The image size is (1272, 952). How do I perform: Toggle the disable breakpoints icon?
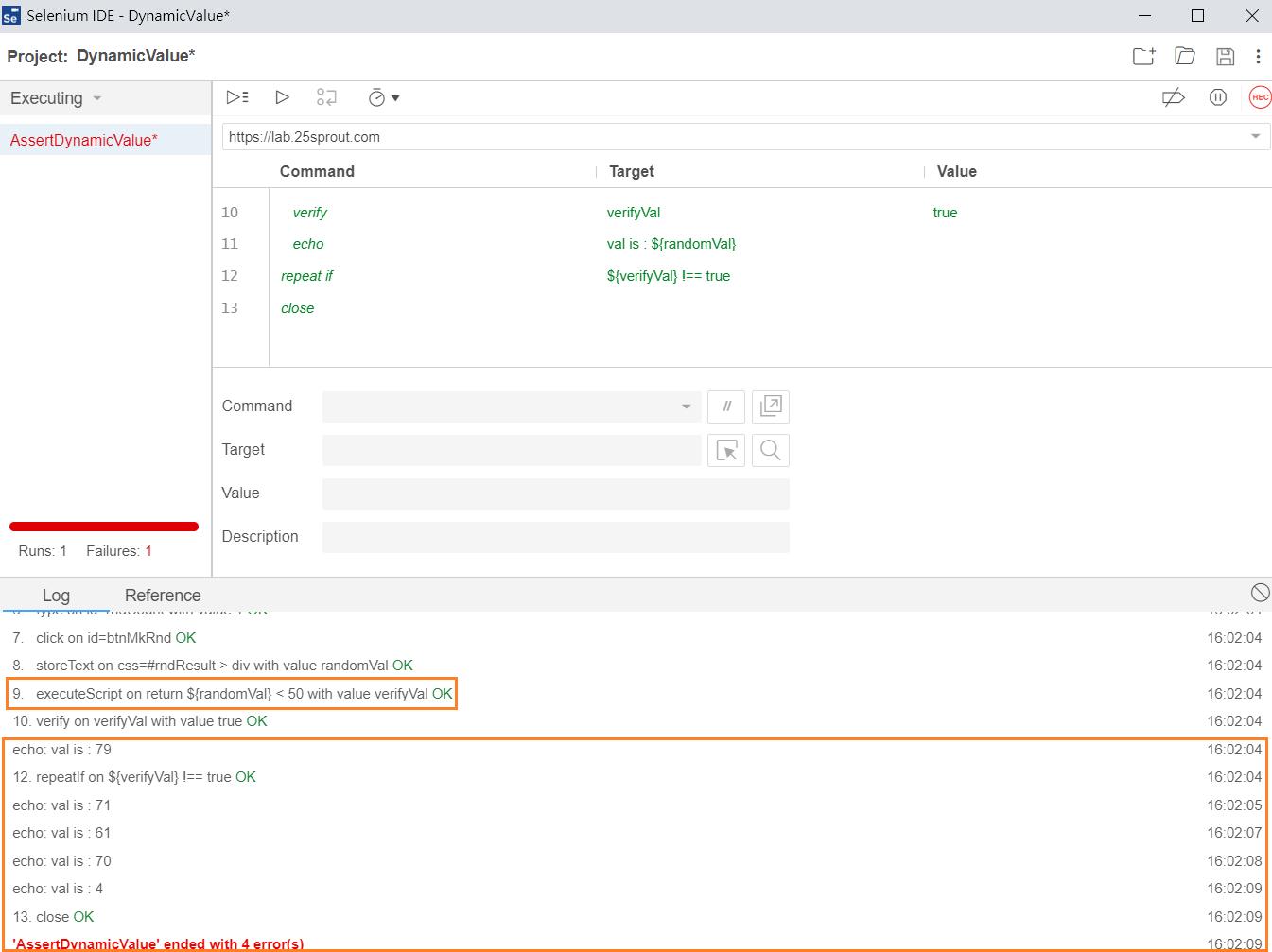coord(1174,97)
